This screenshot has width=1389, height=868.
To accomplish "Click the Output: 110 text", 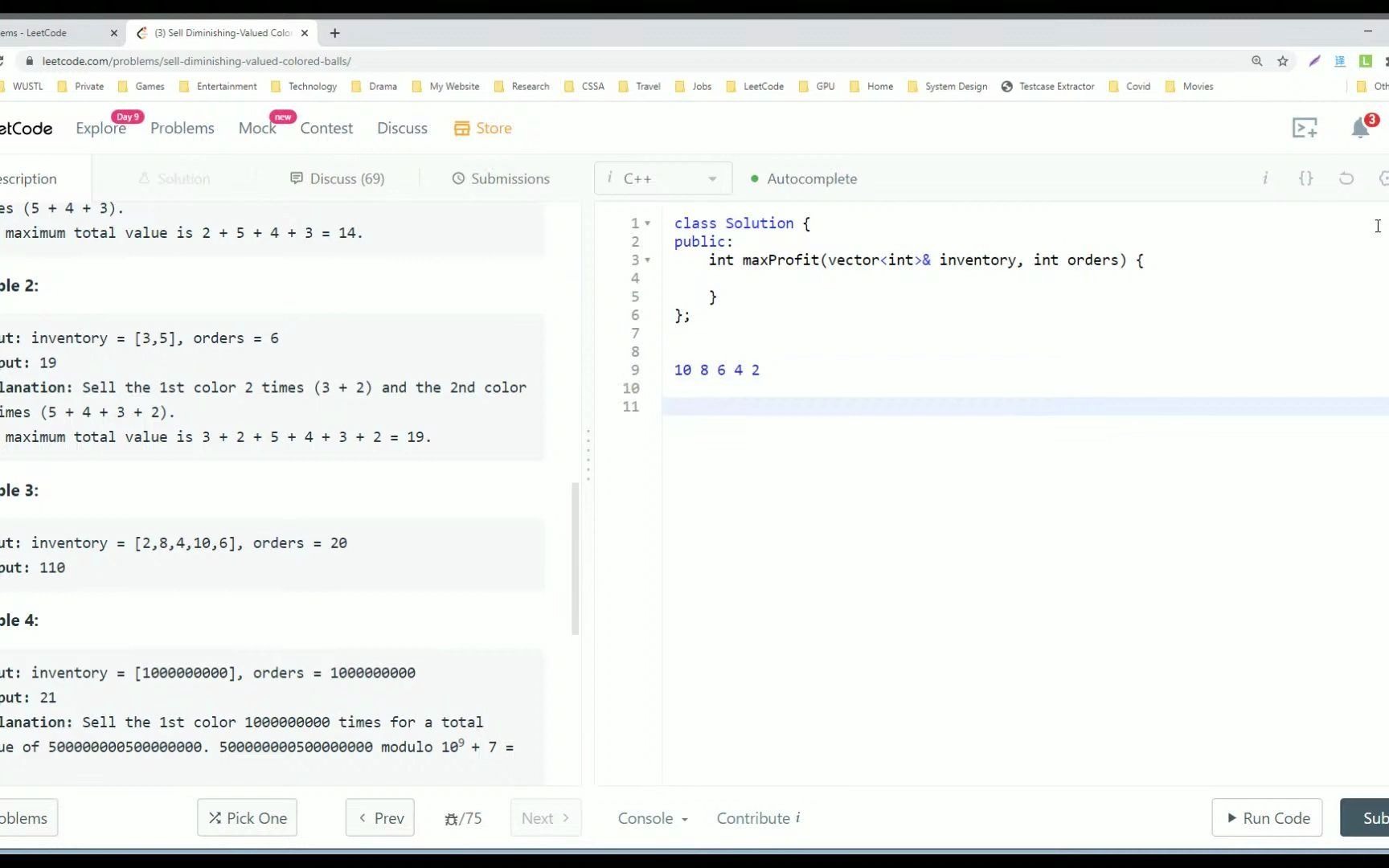I will pos(32,567).
